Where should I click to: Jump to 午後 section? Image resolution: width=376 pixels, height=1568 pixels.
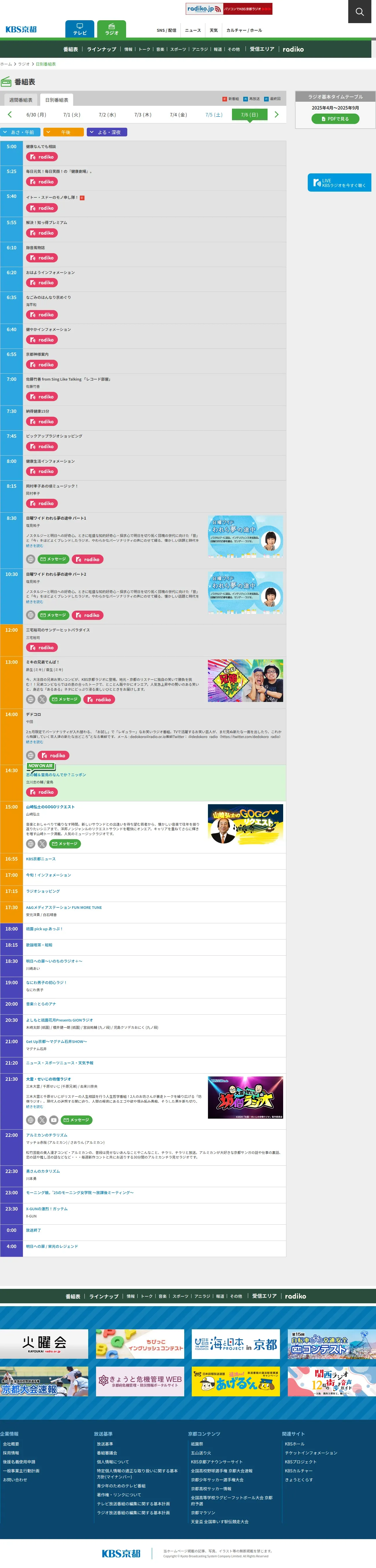pyautogui.click(x=63, y=132)
